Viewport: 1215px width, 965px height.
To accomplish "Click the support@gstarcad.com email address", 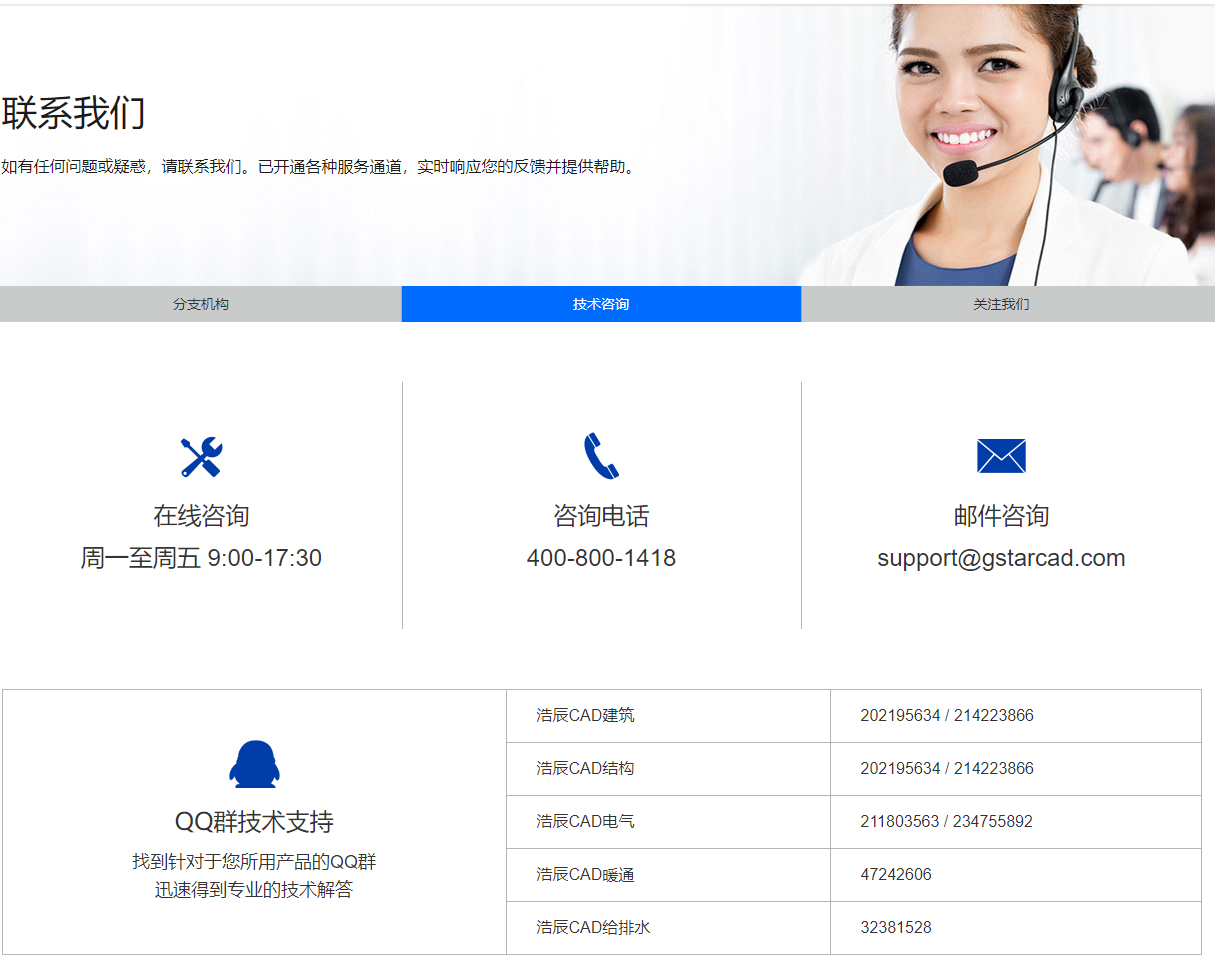I will pos(1001,558).
